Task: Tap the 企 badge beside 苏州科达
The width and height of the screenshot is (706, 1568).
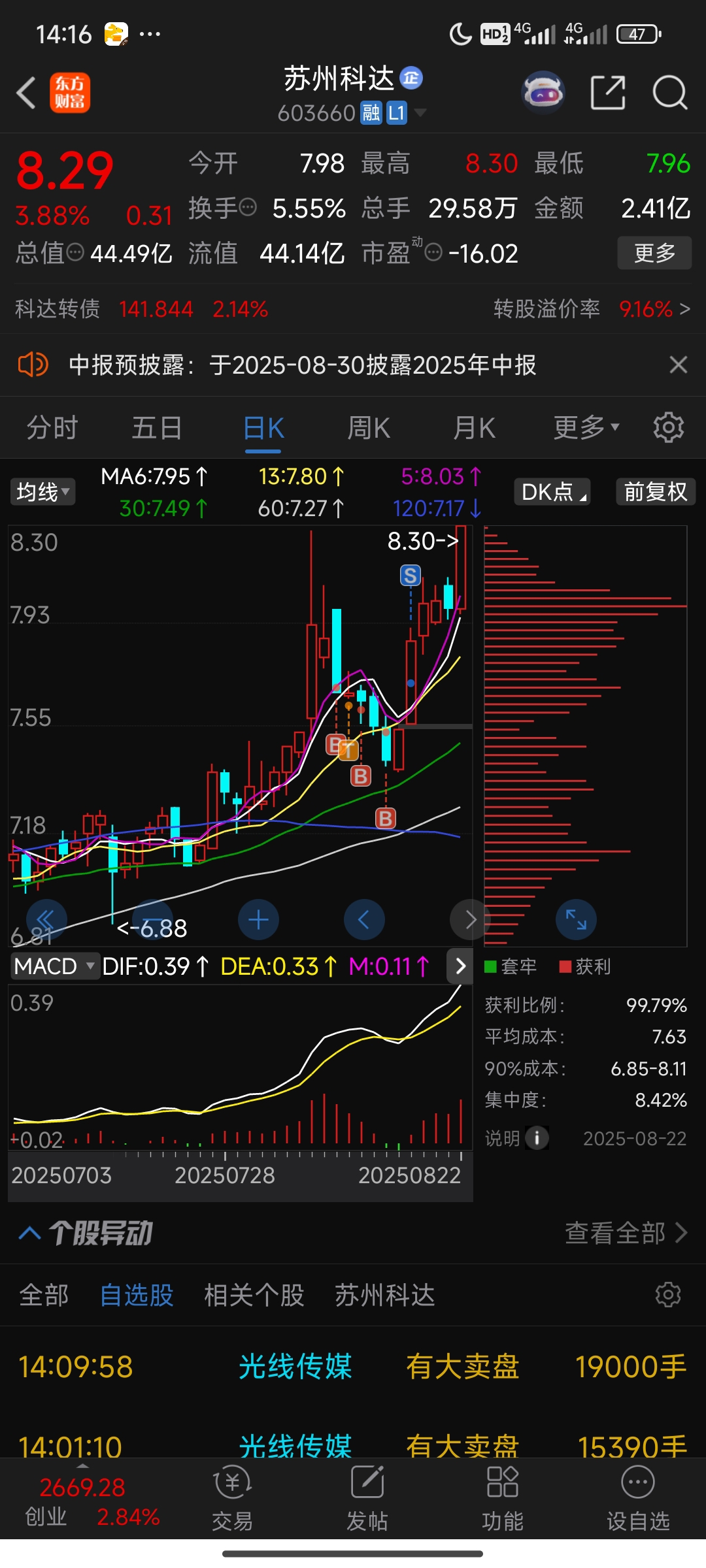Action: coord(411,78)
